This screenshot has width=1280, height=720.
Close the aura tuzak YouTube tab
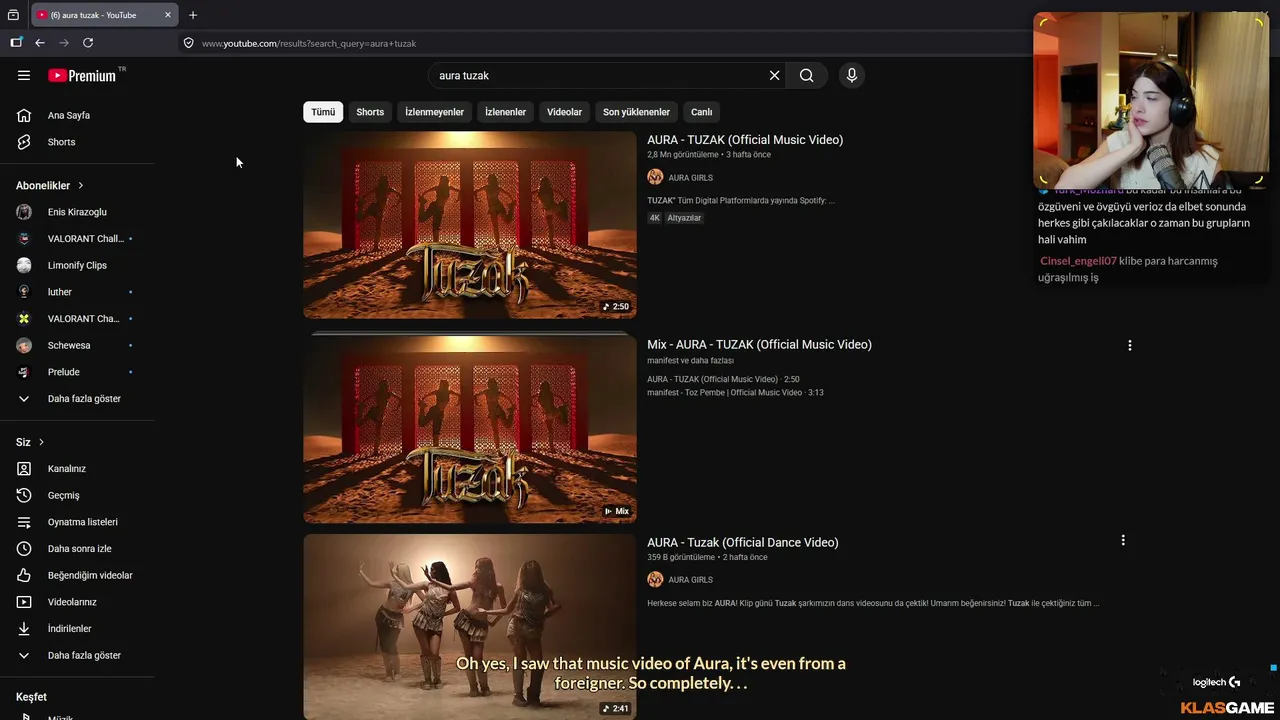168,15
